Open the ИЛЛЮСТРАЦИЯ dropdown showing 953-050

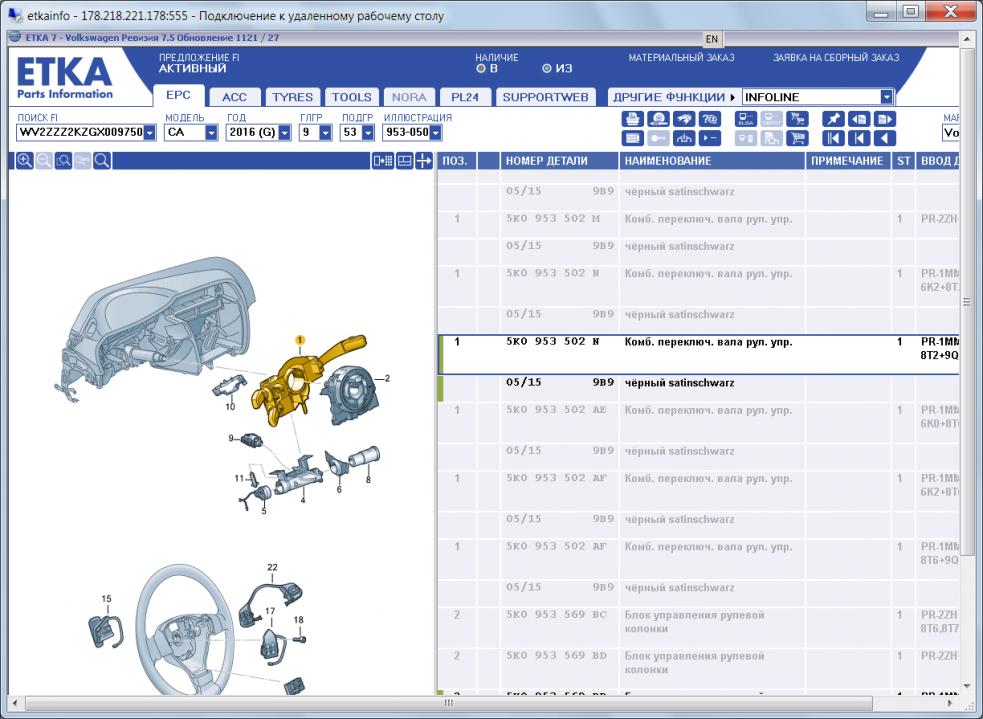coord(436,132)
